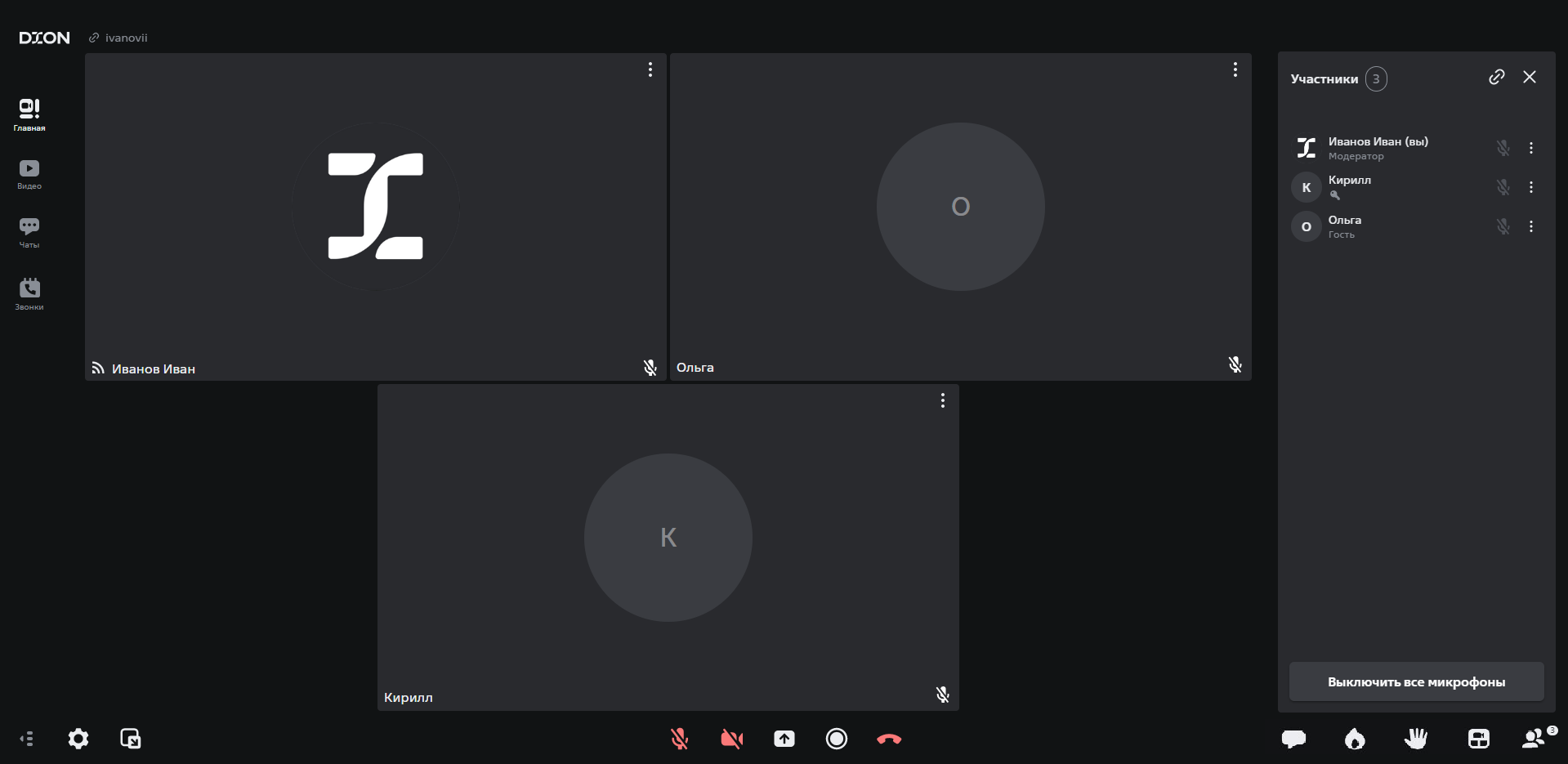1568x764 pixels.
Task: Collapse the left sidebar menu
Action: click(27, 739)
